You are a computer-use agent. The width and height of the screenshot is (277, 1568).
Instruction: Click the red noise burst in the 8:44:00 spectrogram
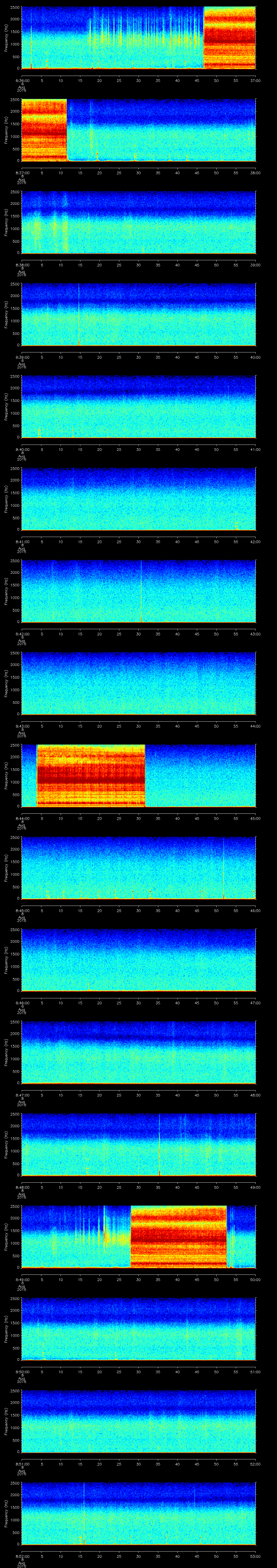pos(91,775)
